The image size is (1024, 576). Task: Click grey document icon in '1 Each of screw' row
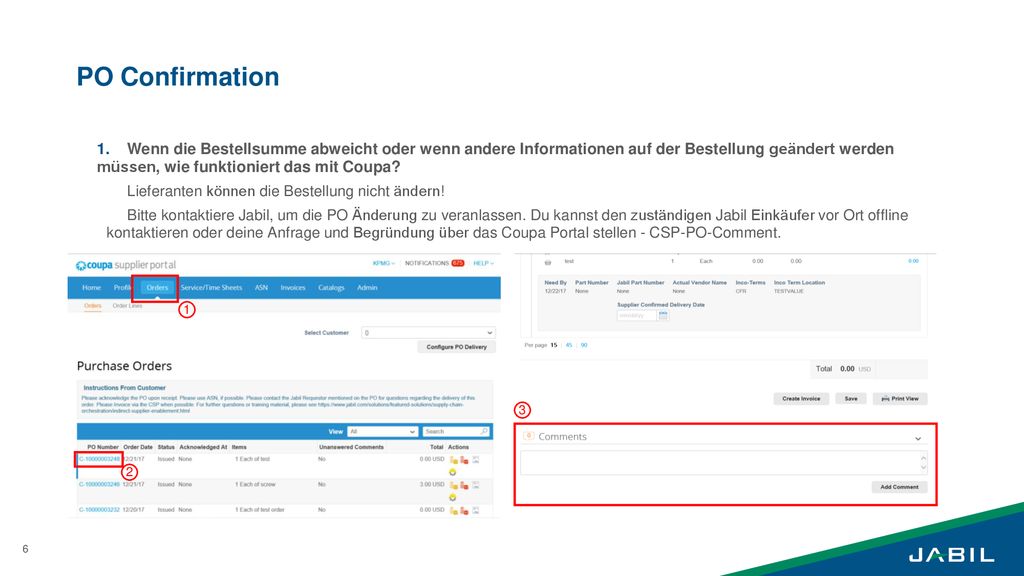coord(475,485)
